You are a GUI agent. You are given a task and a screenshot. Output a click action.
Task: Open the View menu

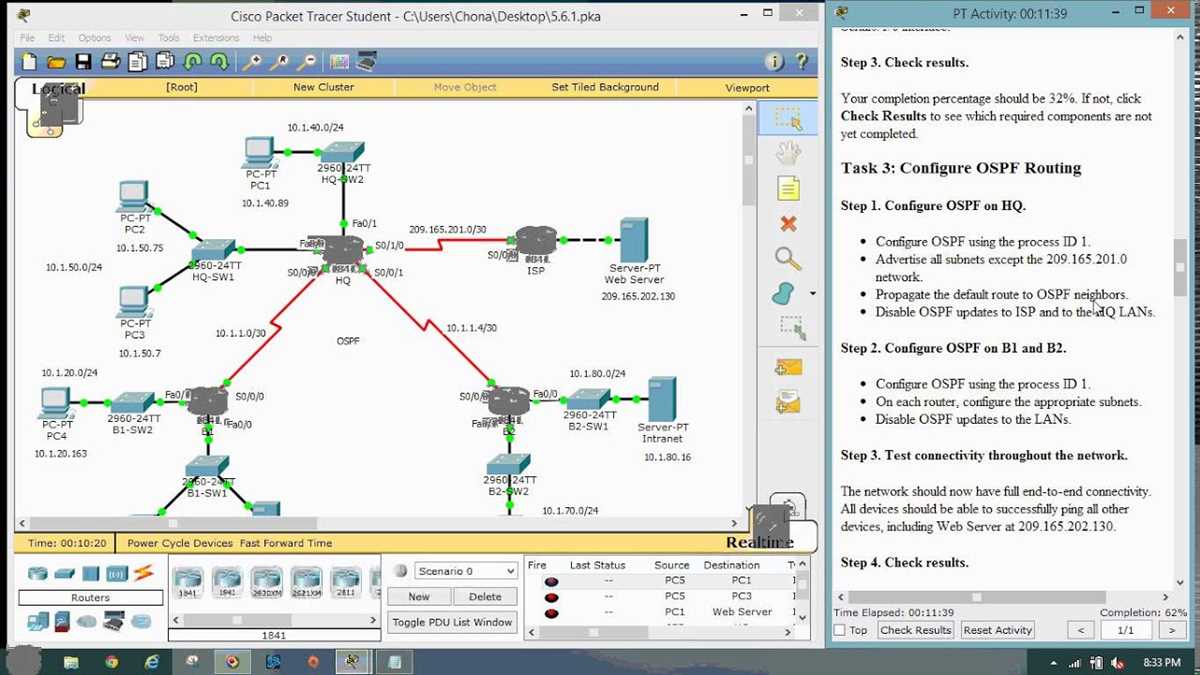[x=134, y=38]
